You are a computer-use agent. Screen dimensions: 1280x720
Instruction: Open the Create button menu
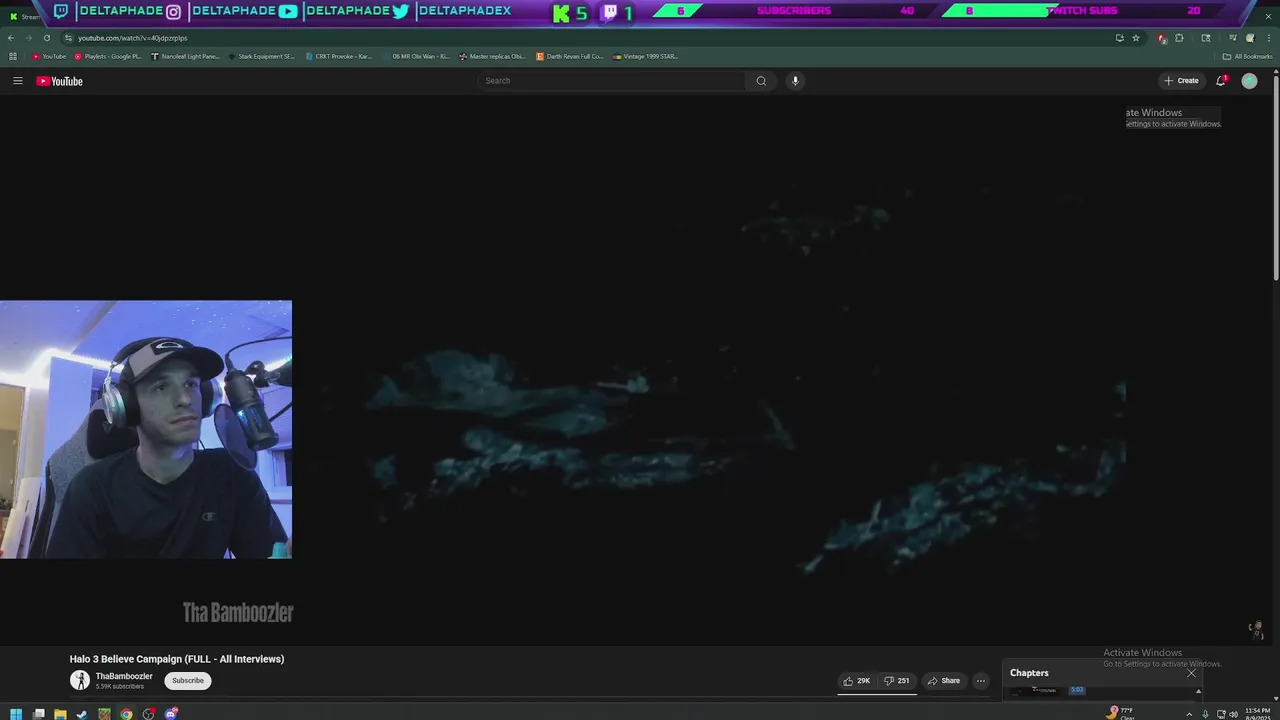pos(1181,81)
